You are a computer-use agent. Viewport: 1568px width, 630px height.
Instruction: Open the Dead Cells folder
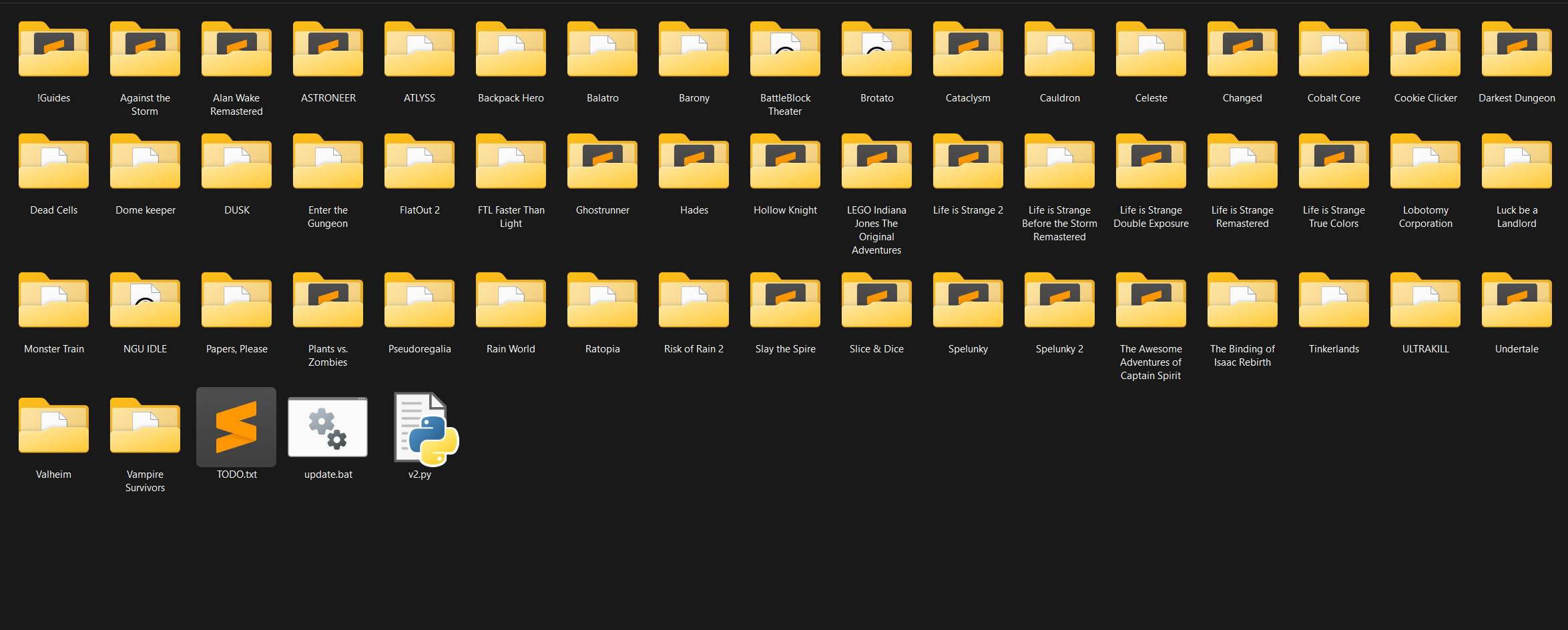(x=53, y=161)
